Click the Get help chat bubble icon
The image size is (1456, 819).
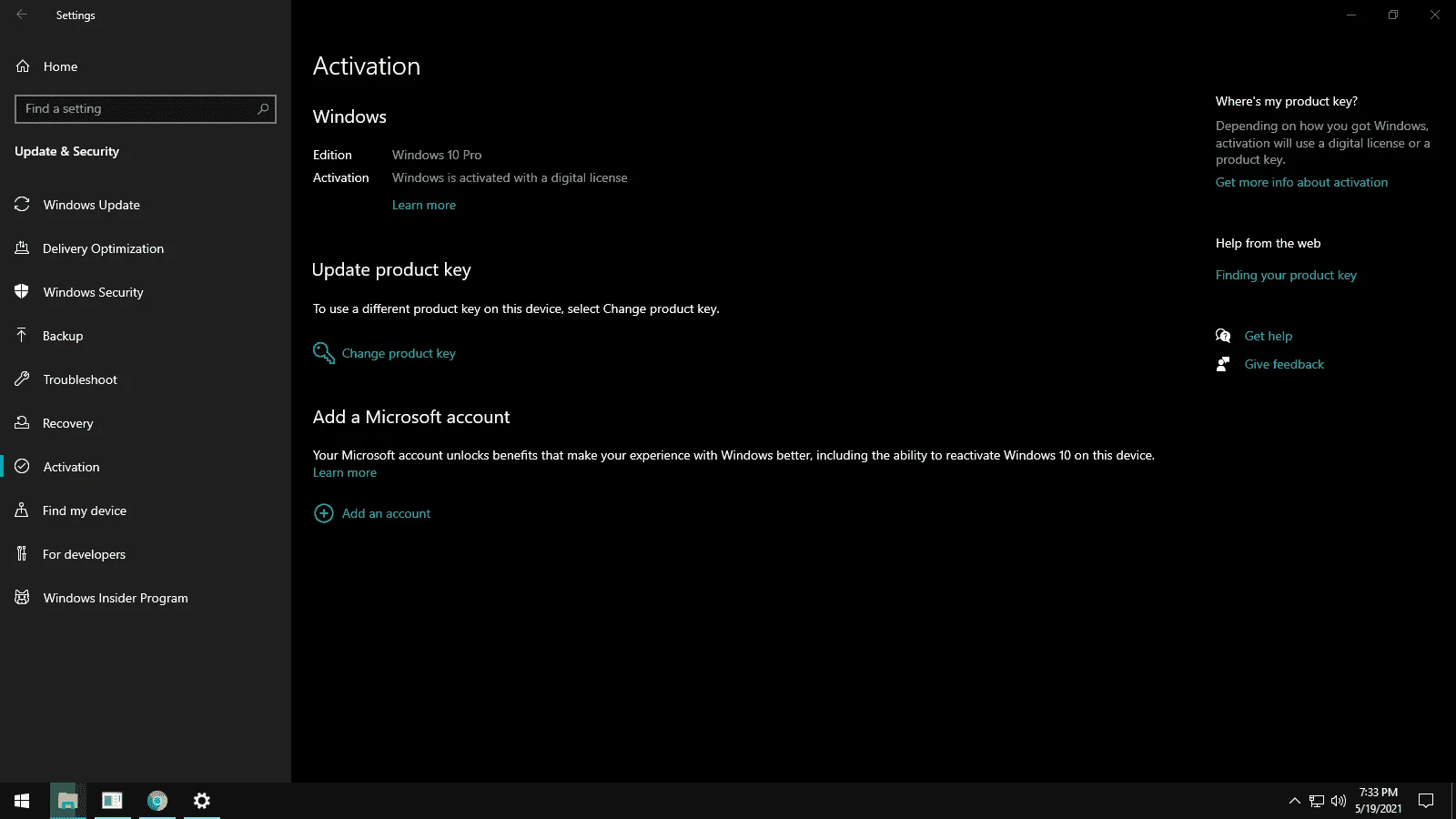click(1223, 336)
